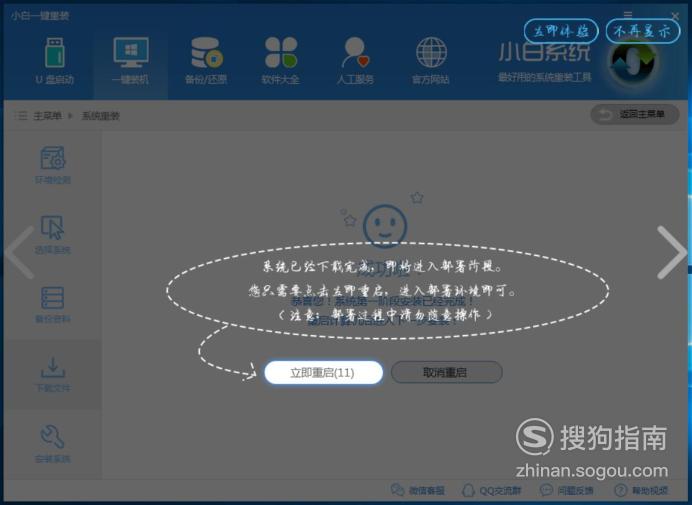This screenshot has width=692, height=505.
Task: Open the QQ交流群 link
Action: click(491, 490)
